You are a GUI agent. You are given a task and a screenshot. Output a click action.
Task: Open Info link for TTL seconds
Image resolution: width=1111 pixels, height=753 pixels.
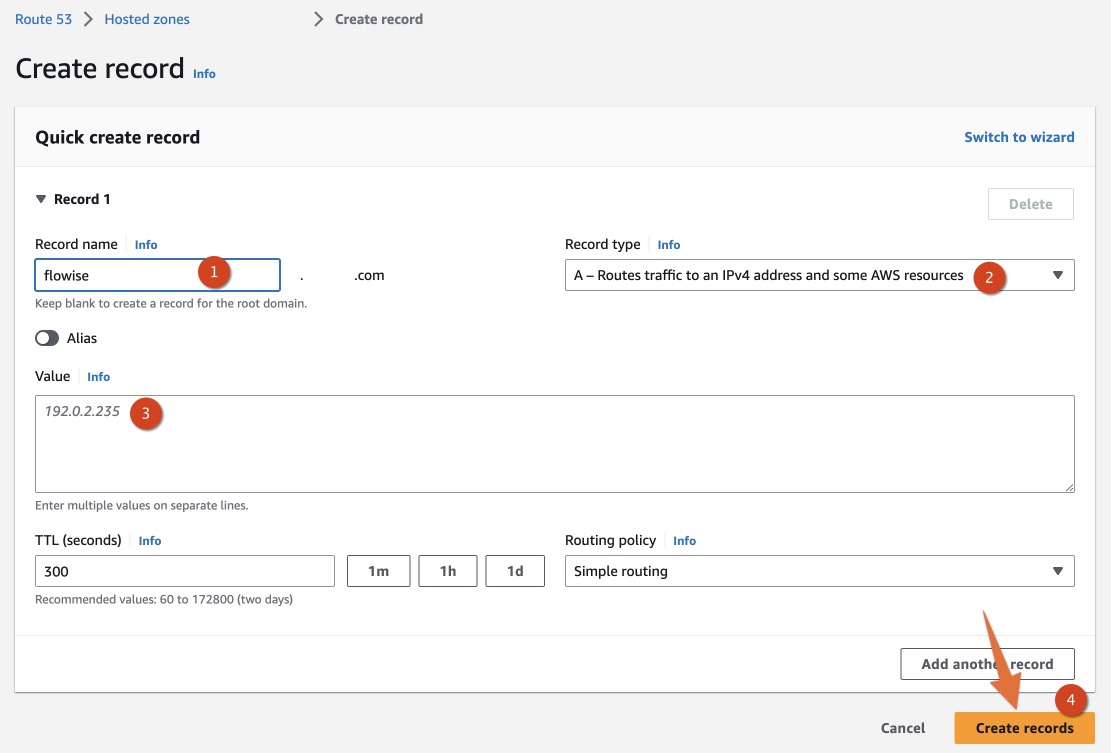click(x=150, y=541)
